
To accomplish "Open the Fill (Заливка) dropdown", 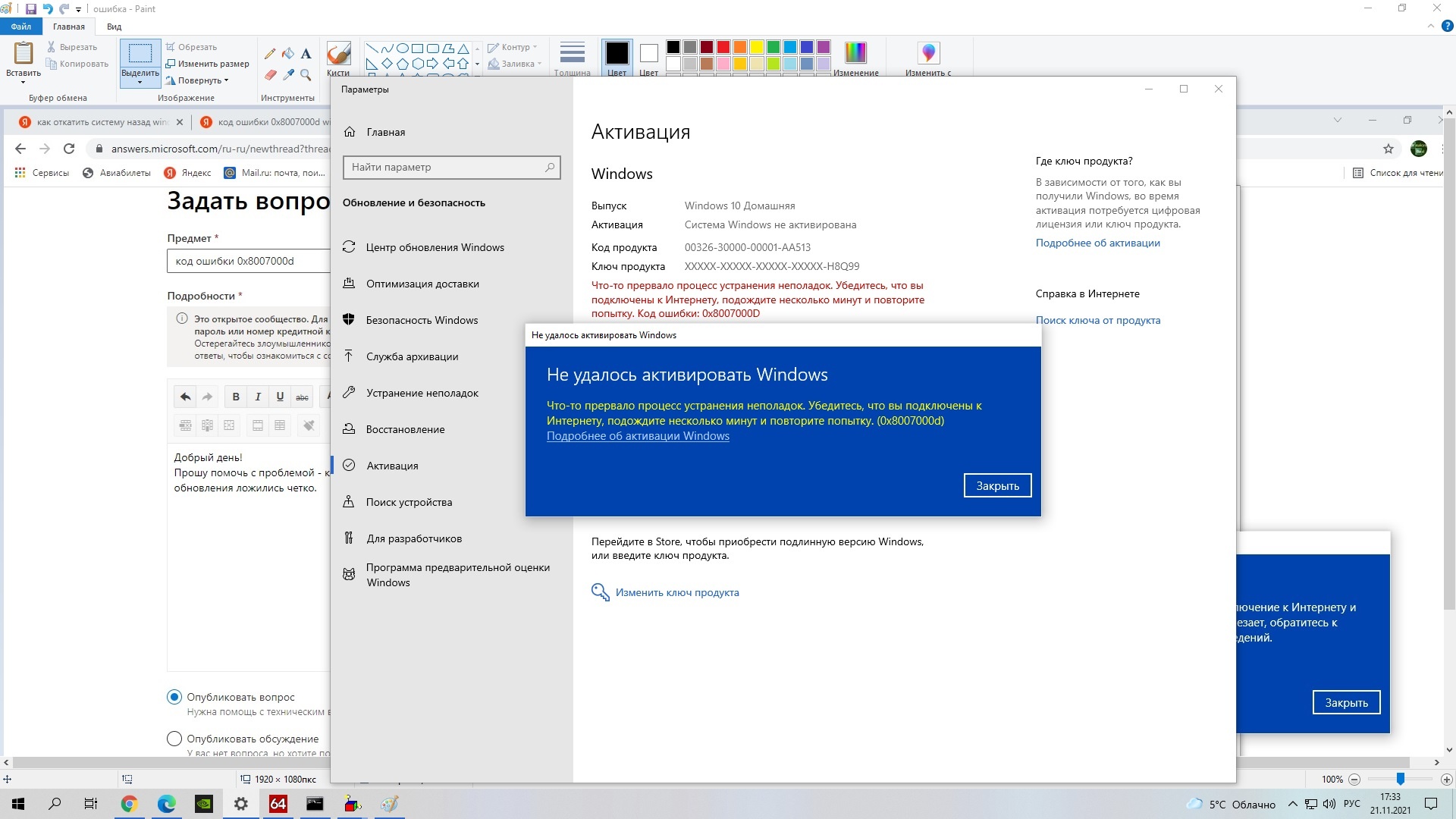I will [x=515, y=64].
